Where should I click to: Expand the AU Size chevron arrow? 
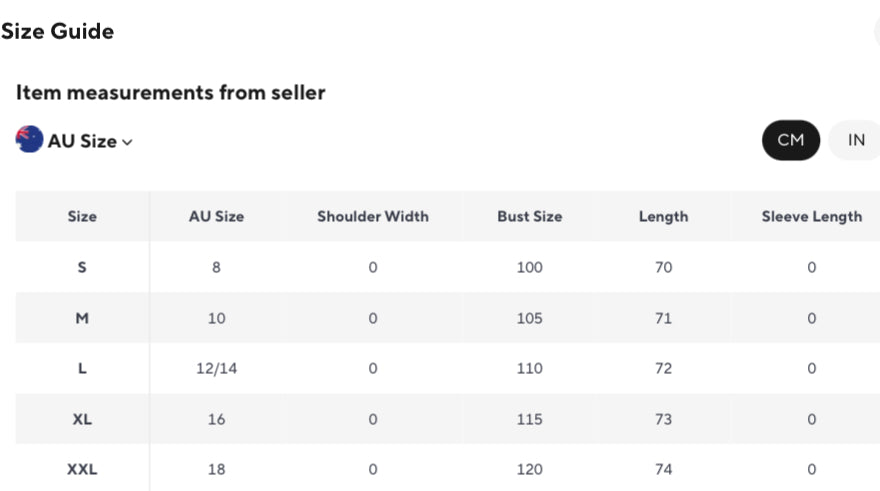pyautogui.click(x=127, y=142)
